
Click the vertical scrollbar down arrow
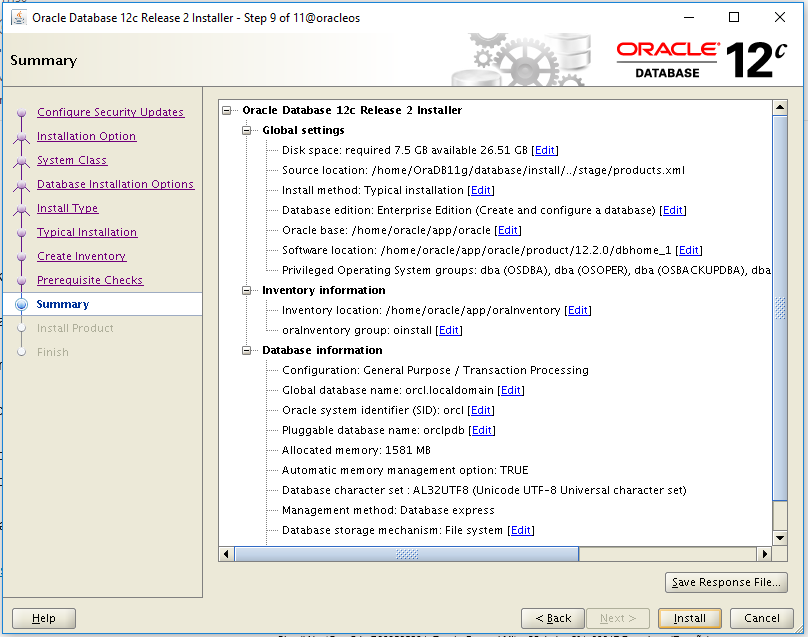point(780,538)
